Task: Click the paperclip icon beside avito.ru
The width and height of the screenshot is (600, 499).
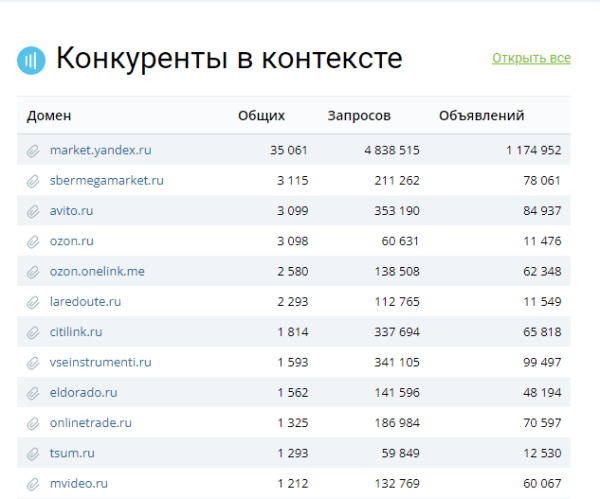Action: [x=33, y=211]
